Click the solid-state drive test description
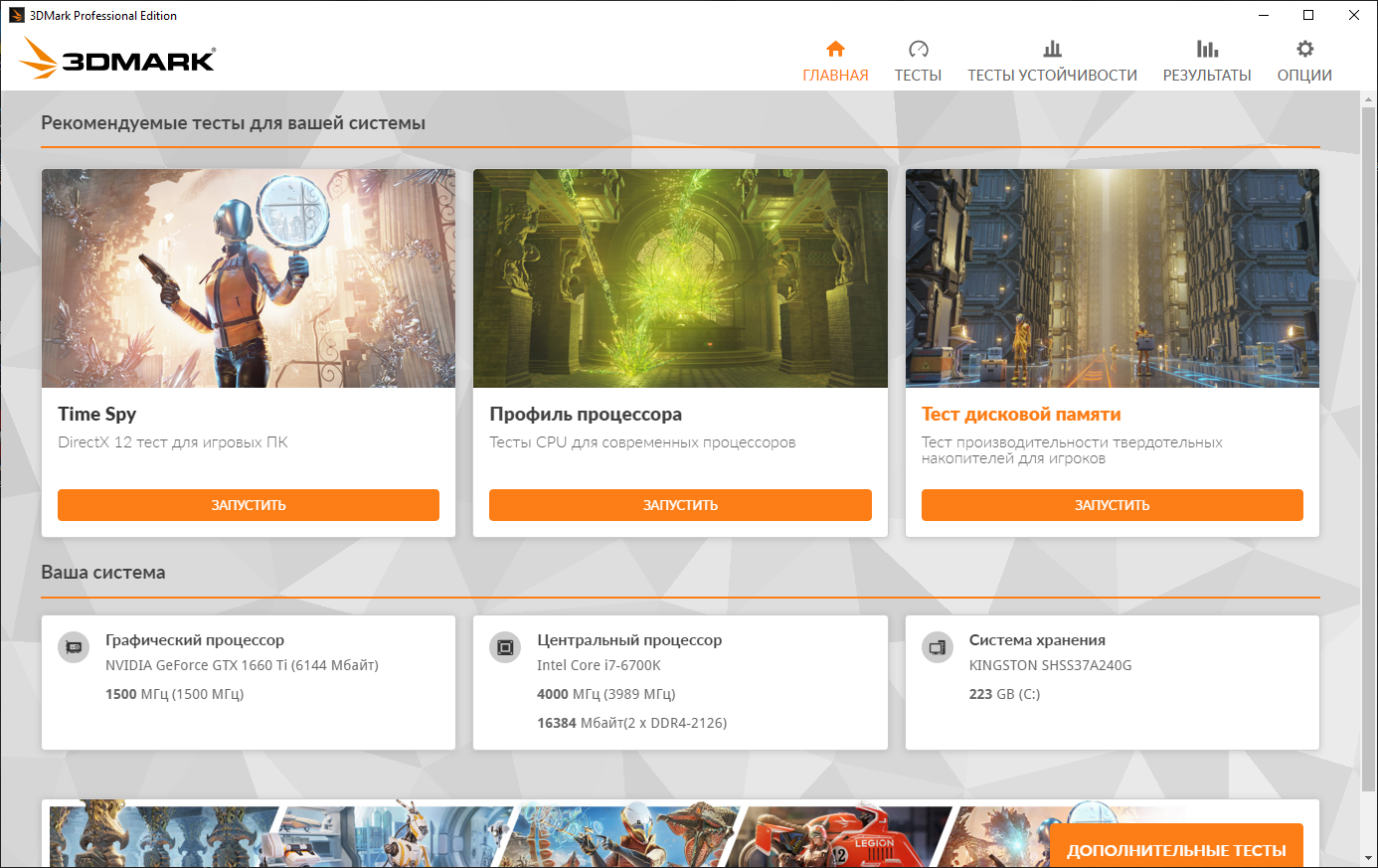Screen dimensions: 1378x868 1072,450
